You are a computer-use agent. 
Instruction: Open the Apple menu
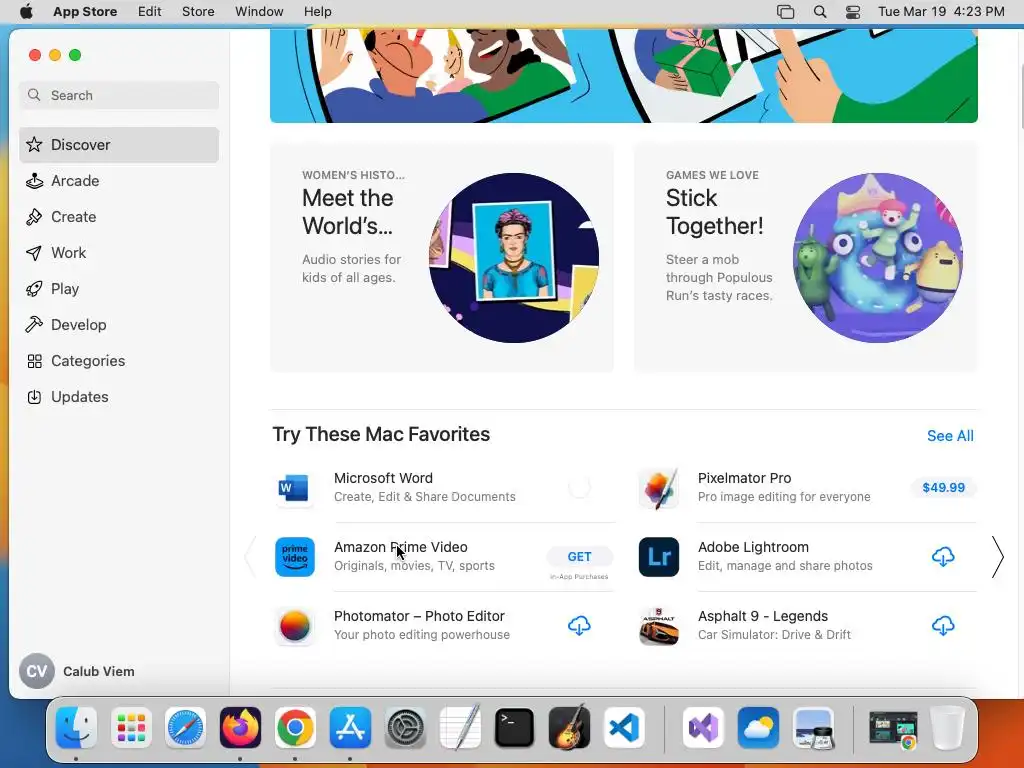26,12
